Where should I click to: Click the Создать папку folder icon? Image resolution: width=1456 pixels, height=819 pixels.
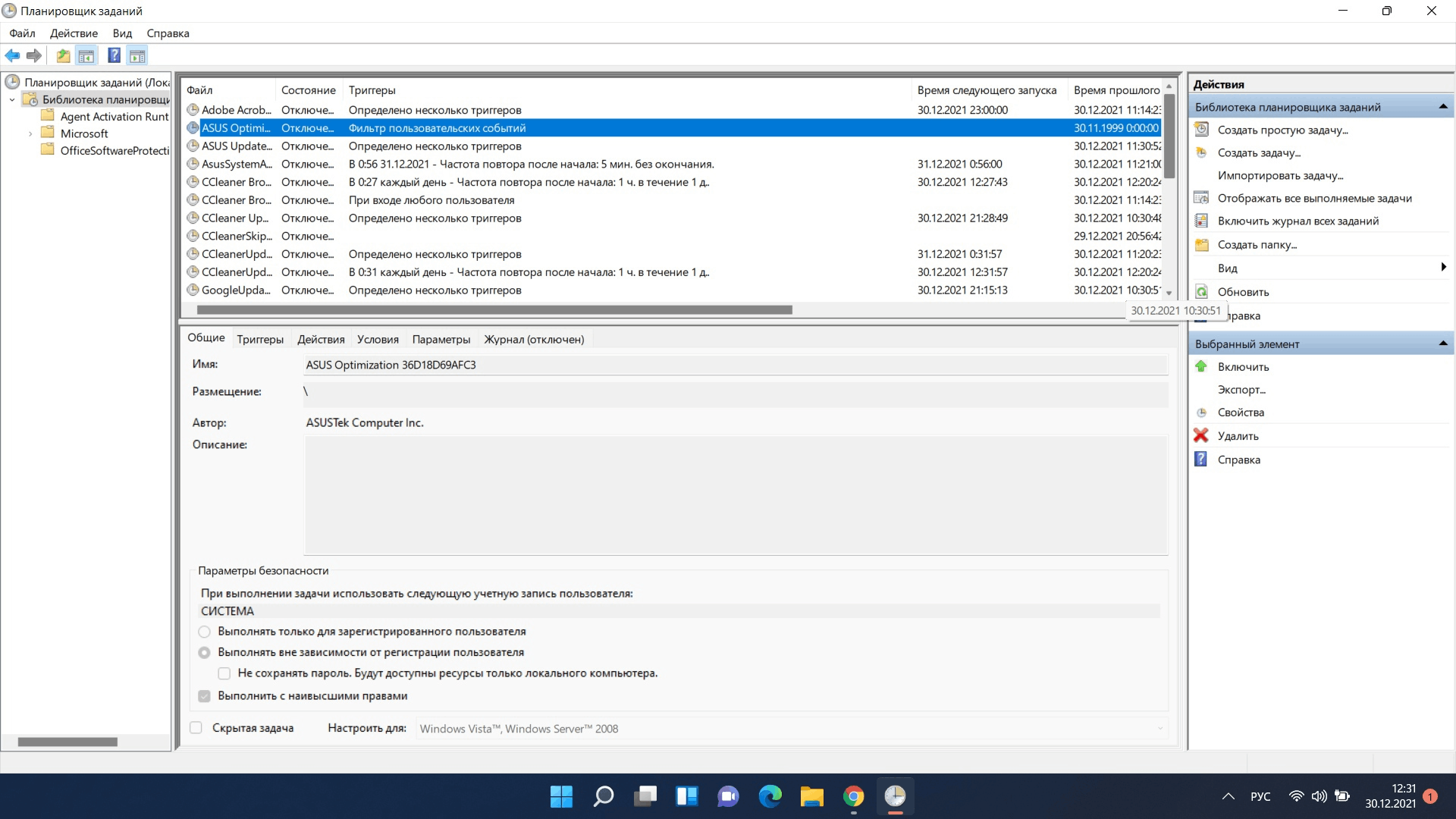(1201, 244)
